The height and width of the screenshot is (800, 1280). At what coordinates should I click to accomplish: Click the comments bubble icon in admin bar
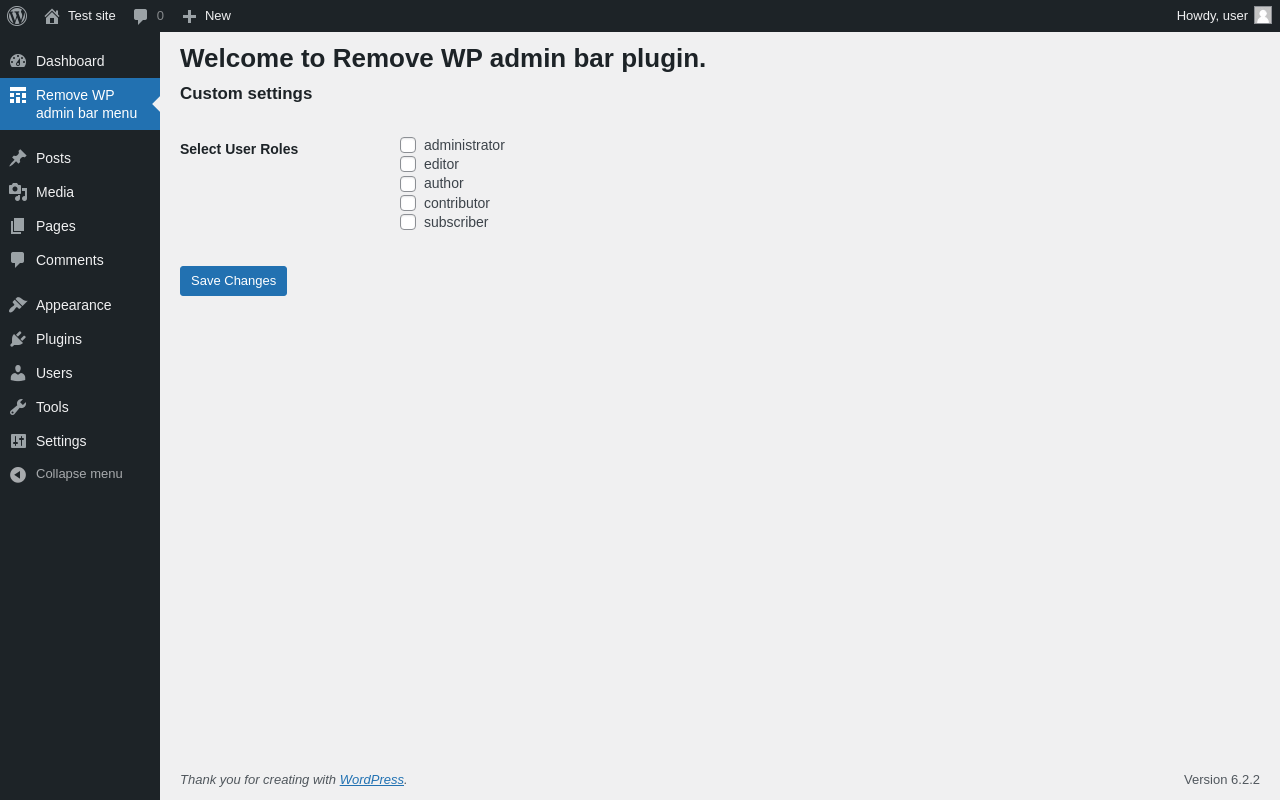pos(140,16)
